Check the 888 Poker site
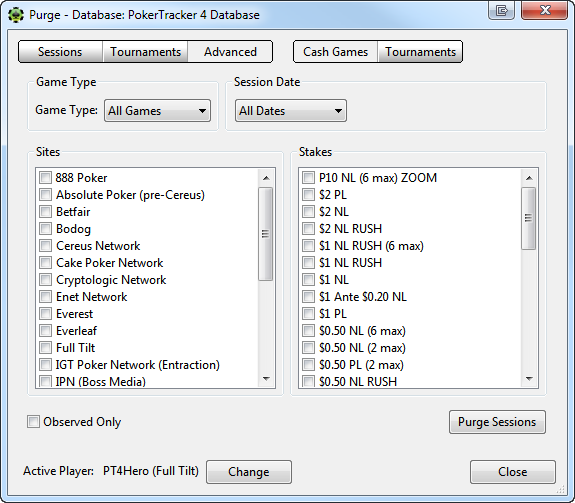The width and height of the screenshot is (575, 503). click(45, 177)
